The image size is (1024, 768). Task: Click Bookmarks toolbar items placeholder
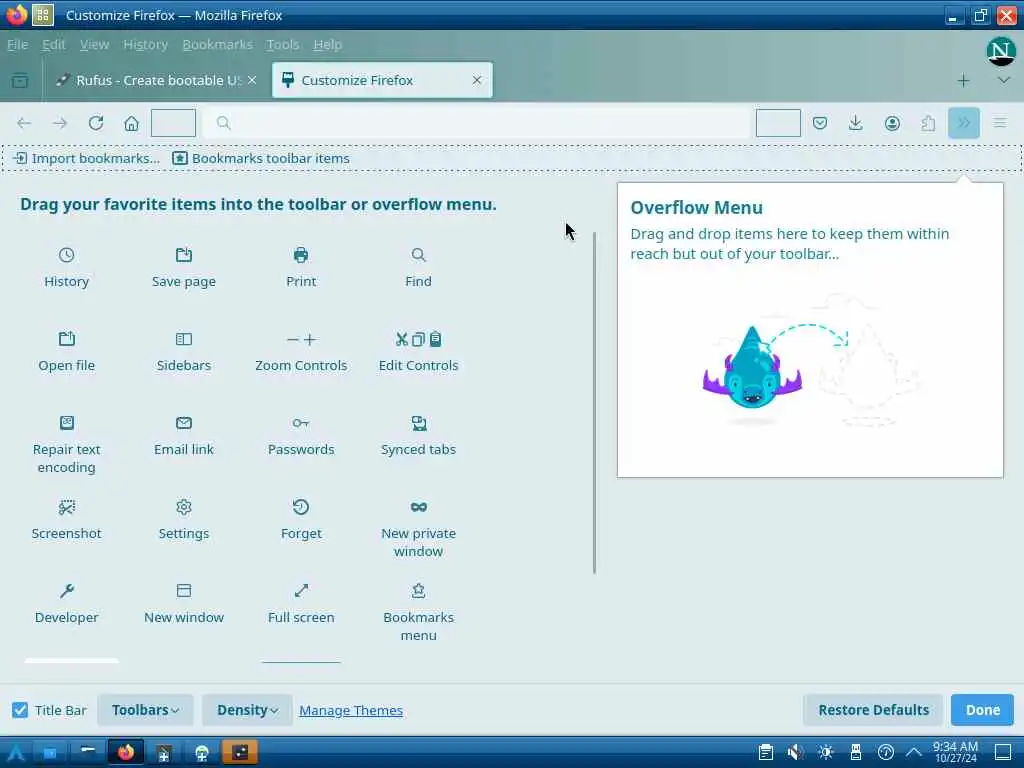pos(261,158)
